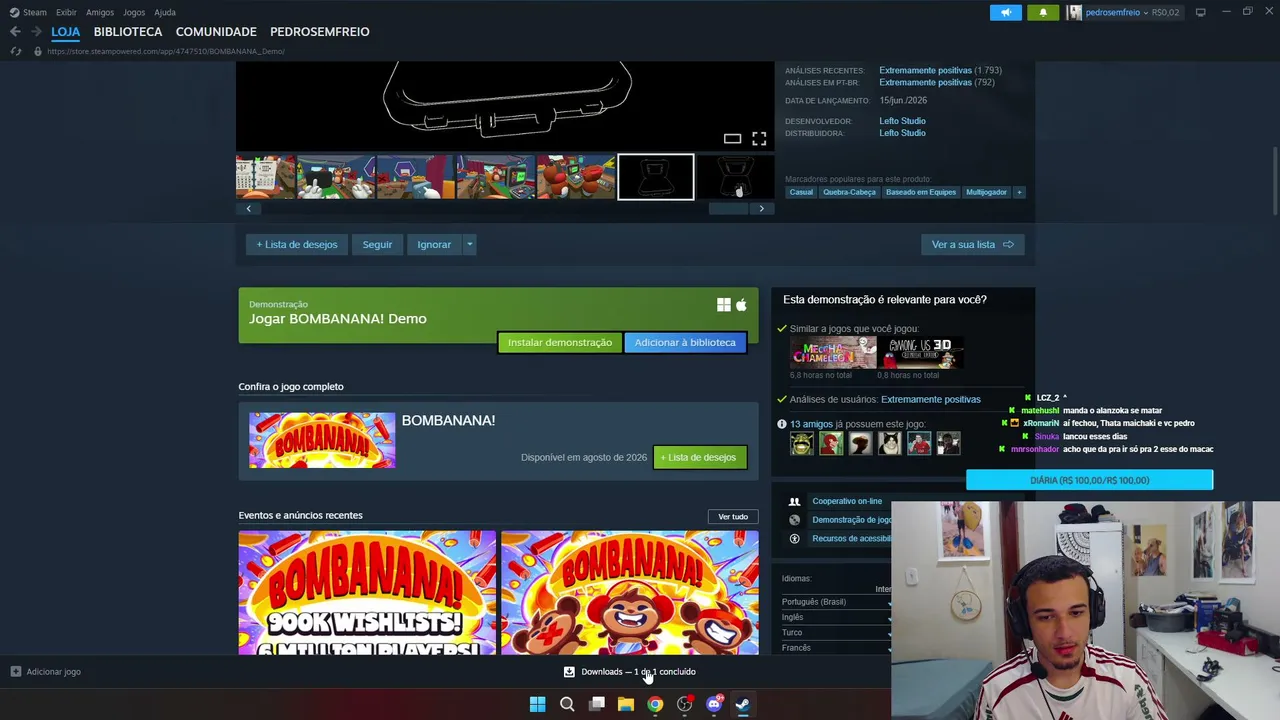Open PT-BR reviews Extremamente positivas link

(x=926, y=83)
